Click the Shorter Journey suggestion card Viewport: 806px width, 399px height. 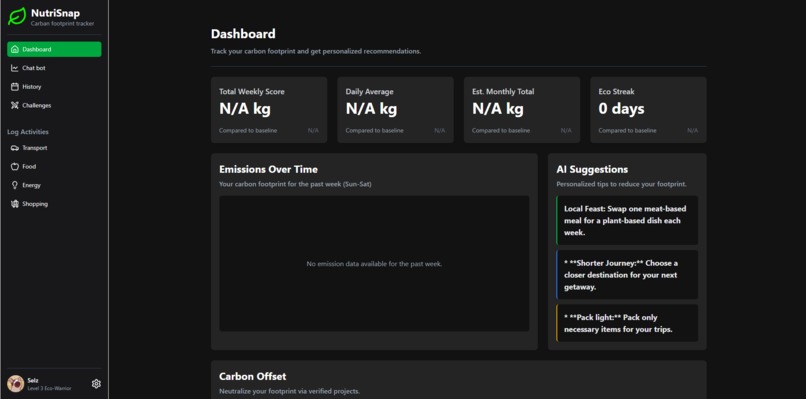click(627, 275)
